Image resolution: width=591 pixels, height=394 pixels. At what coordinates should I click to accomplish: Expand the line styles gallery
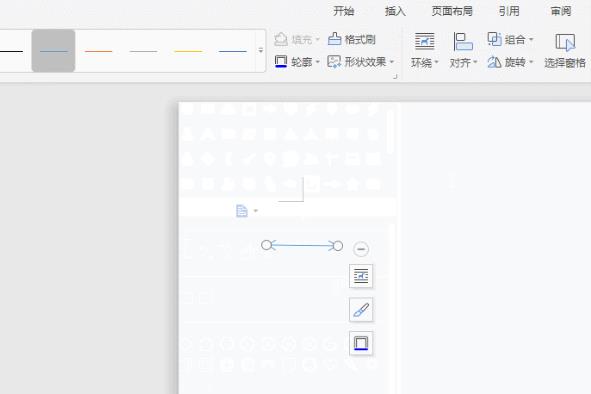coord(260,50)
